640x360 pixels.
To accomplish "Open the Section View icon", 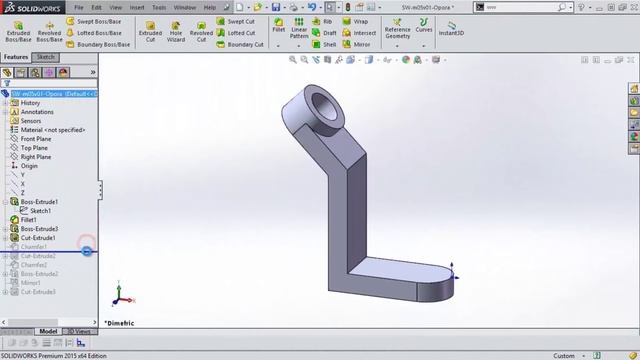I will [327, 60].
